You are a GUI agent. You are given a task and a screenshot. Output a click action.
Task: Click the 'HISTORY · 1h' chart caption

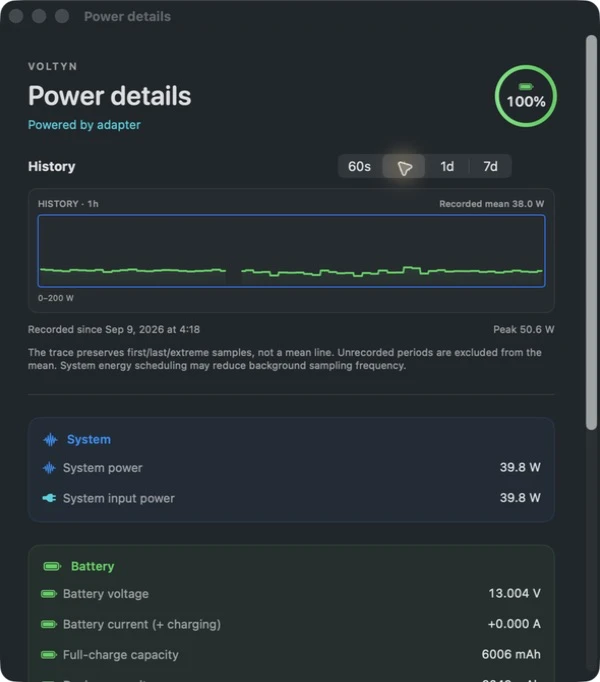[68, 204]
